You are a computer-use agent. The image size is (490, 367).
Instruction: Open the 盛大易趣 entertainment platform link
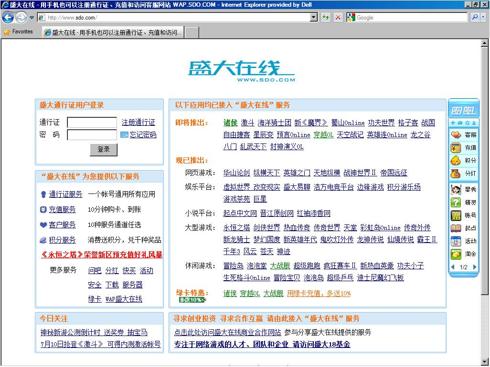(297, 187)
